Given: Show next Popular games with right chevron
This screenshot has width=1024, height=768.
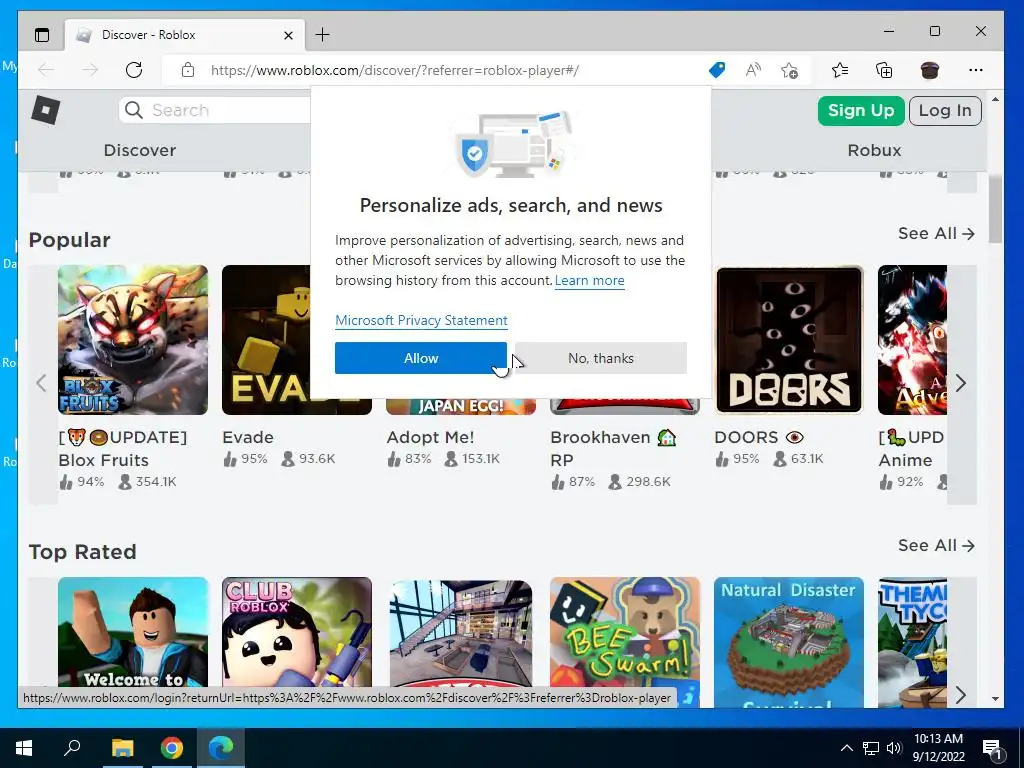Looking at the screenshot, I should [961, 383].
